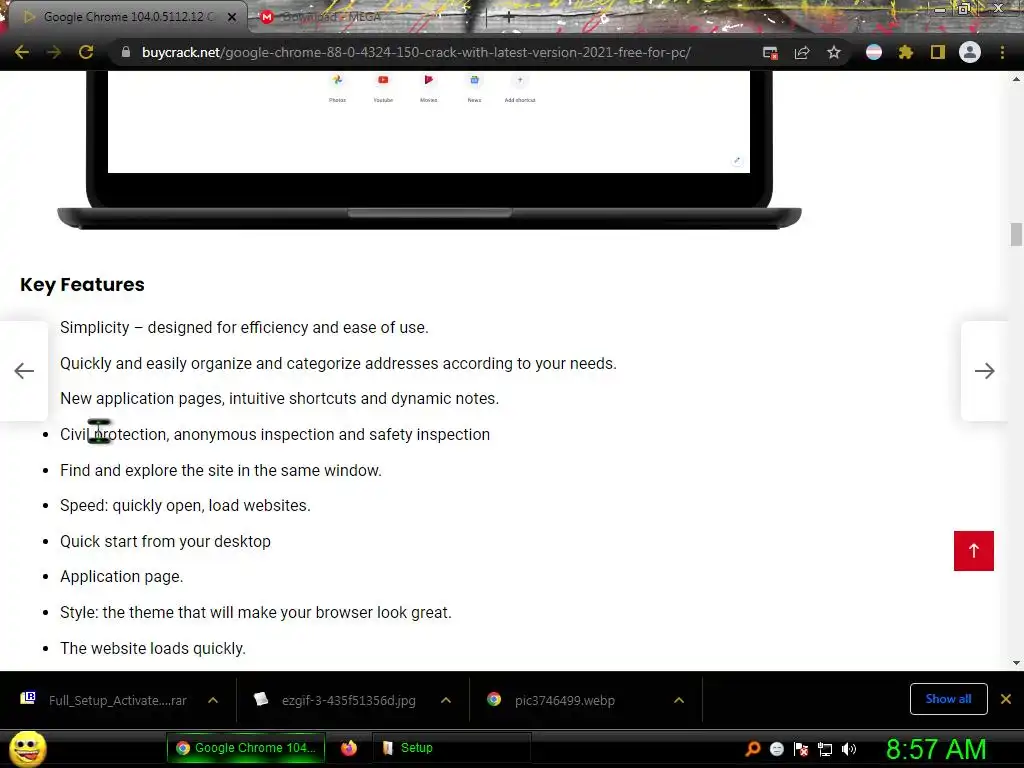Select Google Chrome 104 taskbar button
Screen dimensions: 1024x768
[246, 748]
